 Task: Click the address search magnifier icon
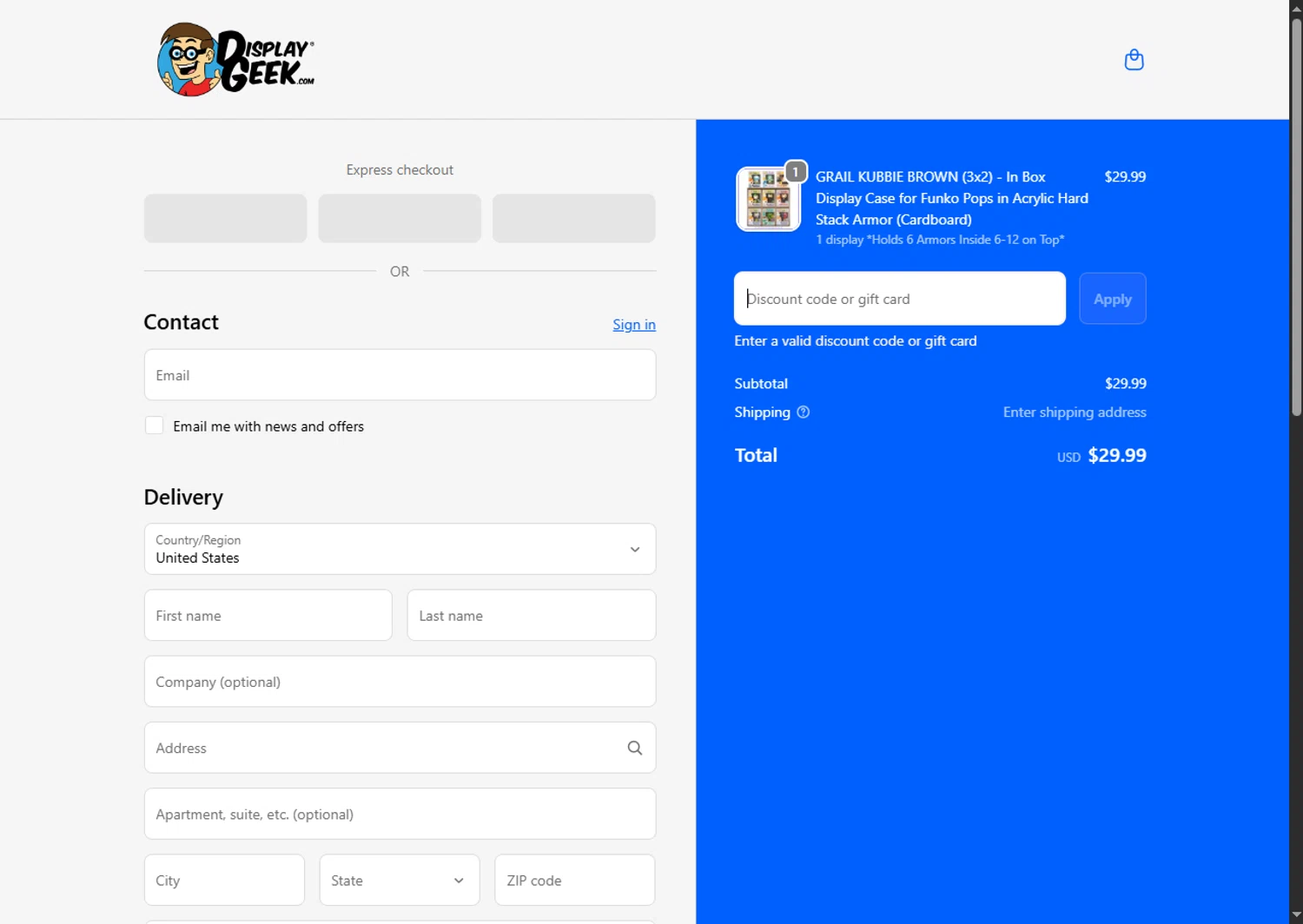pyautogui.click(x=635, y=748)
